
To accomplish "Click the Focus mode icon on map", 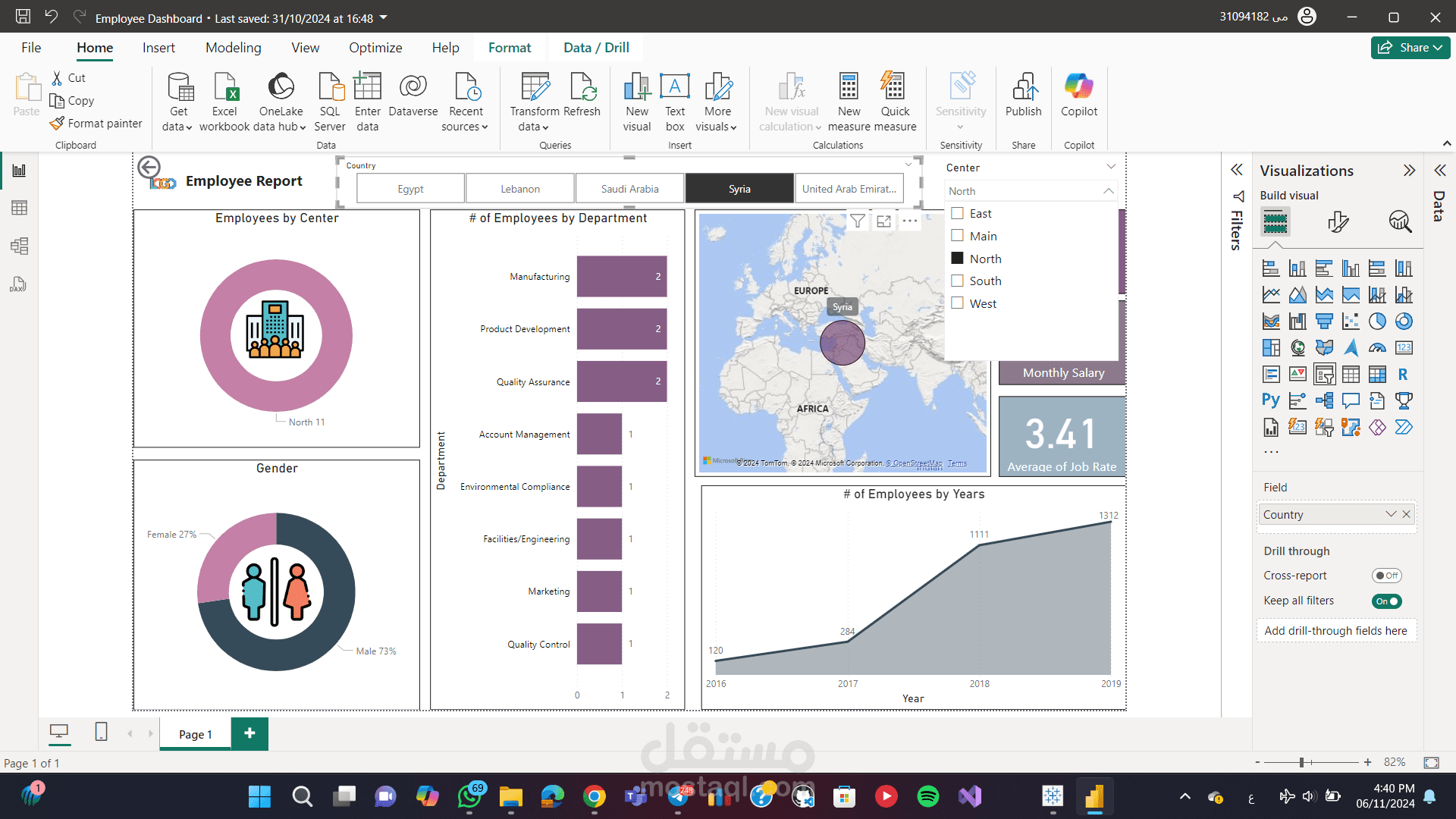I will click(x=883, y=221).
